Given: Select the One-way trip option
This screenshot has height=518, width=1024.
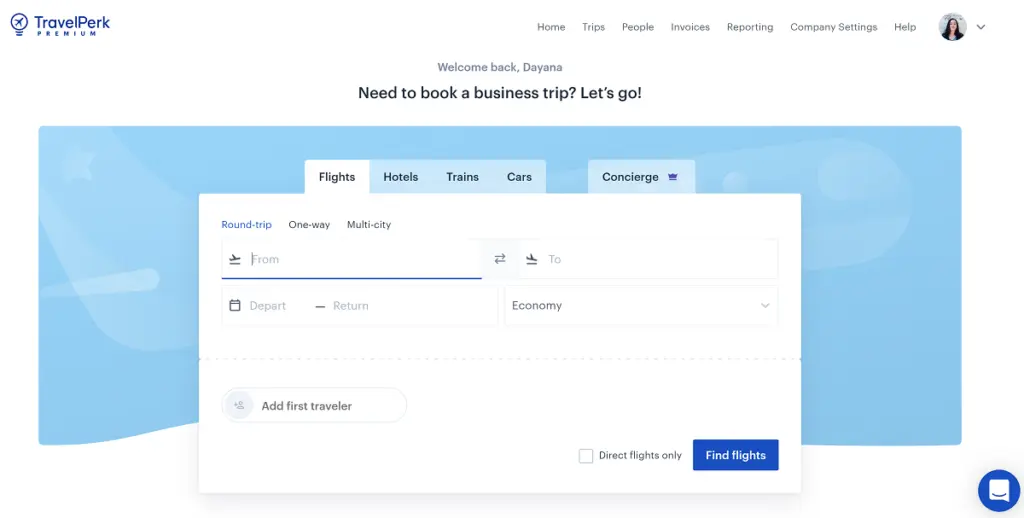Looking at the screenshot, I should [309, 225].
